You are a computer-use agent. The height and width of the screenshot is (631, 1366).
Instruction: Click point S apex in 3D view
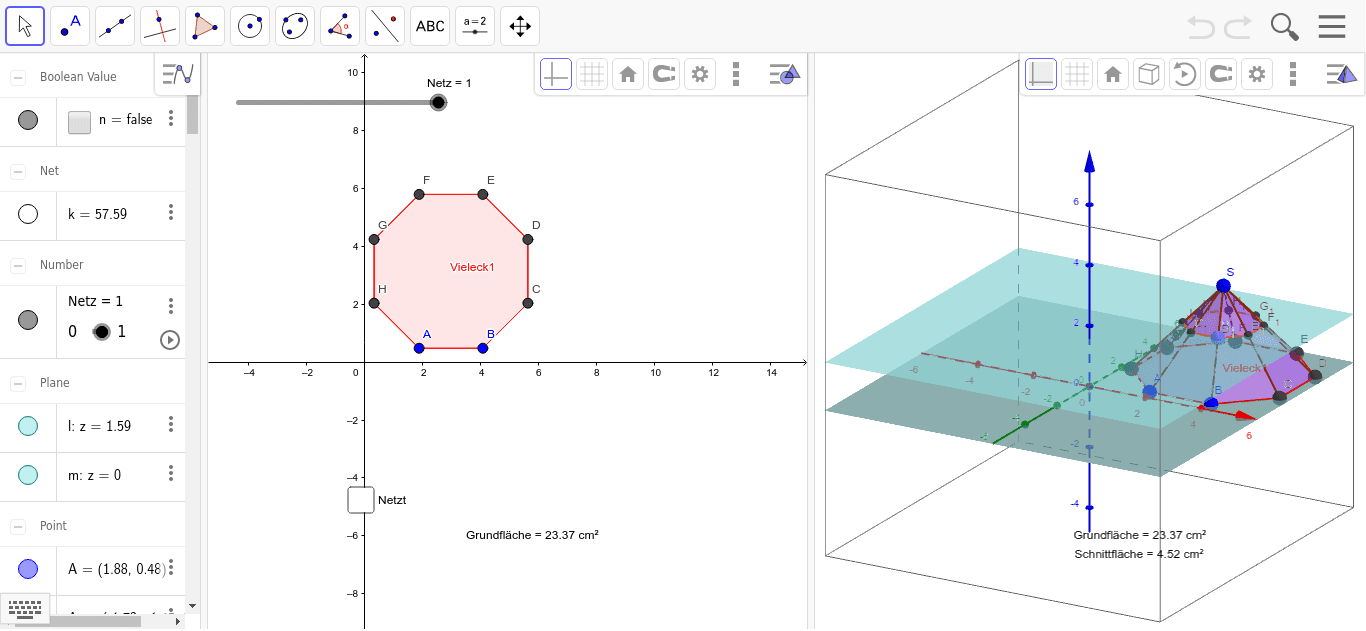coord(1224,286)
